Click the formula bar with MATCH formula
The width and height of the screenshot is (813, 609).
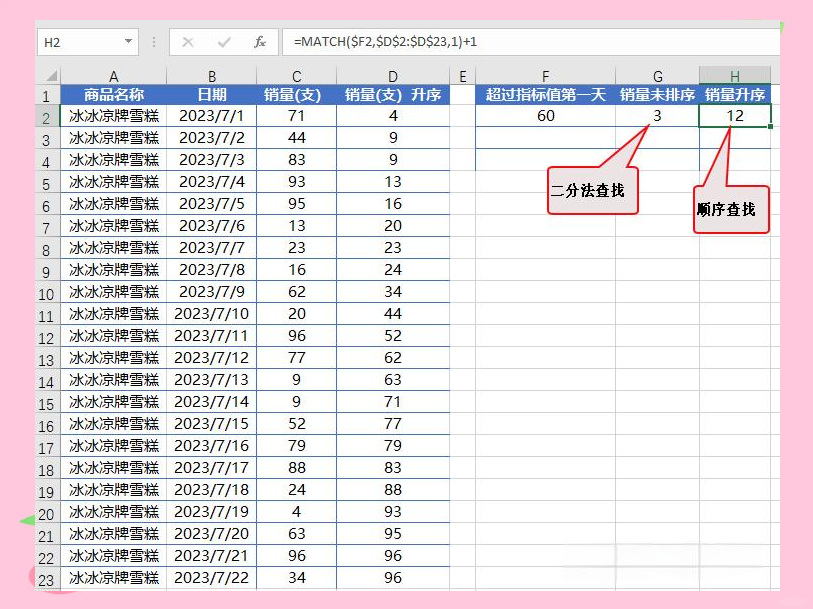click(x=531, y=42)
